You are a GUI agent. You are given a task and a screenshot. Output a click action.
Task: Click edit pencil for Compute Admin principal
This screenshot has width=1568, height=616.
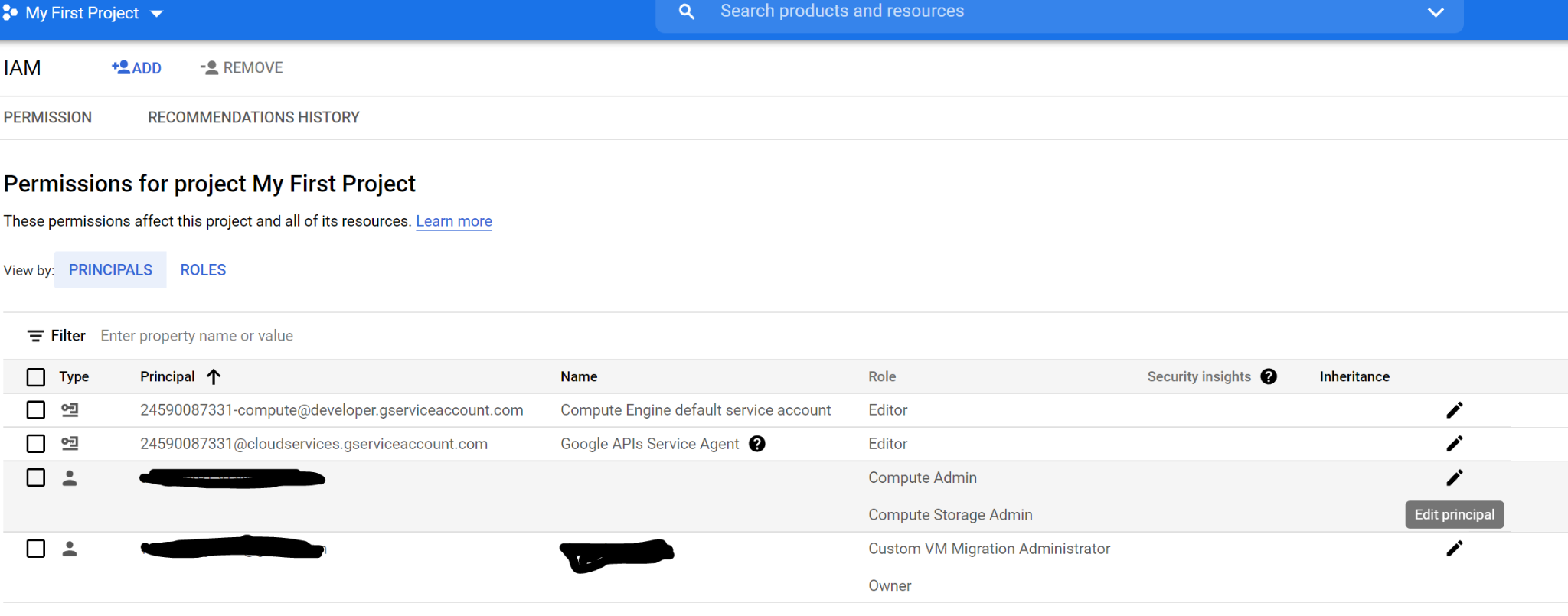pos(1454,477)
